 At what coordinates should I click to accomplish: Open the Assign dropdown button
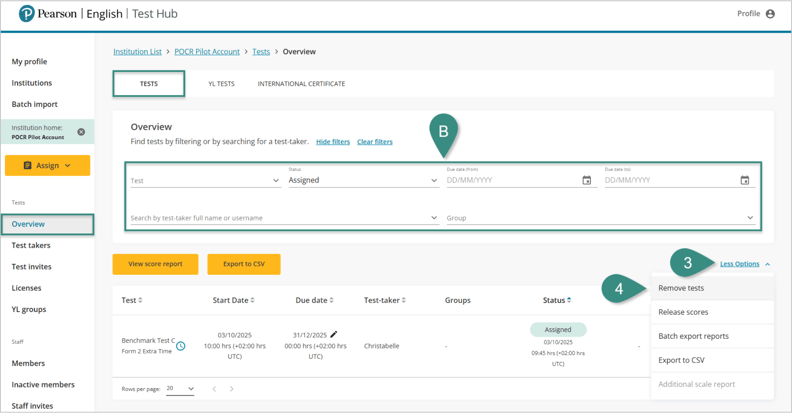(x=47, y=165)
